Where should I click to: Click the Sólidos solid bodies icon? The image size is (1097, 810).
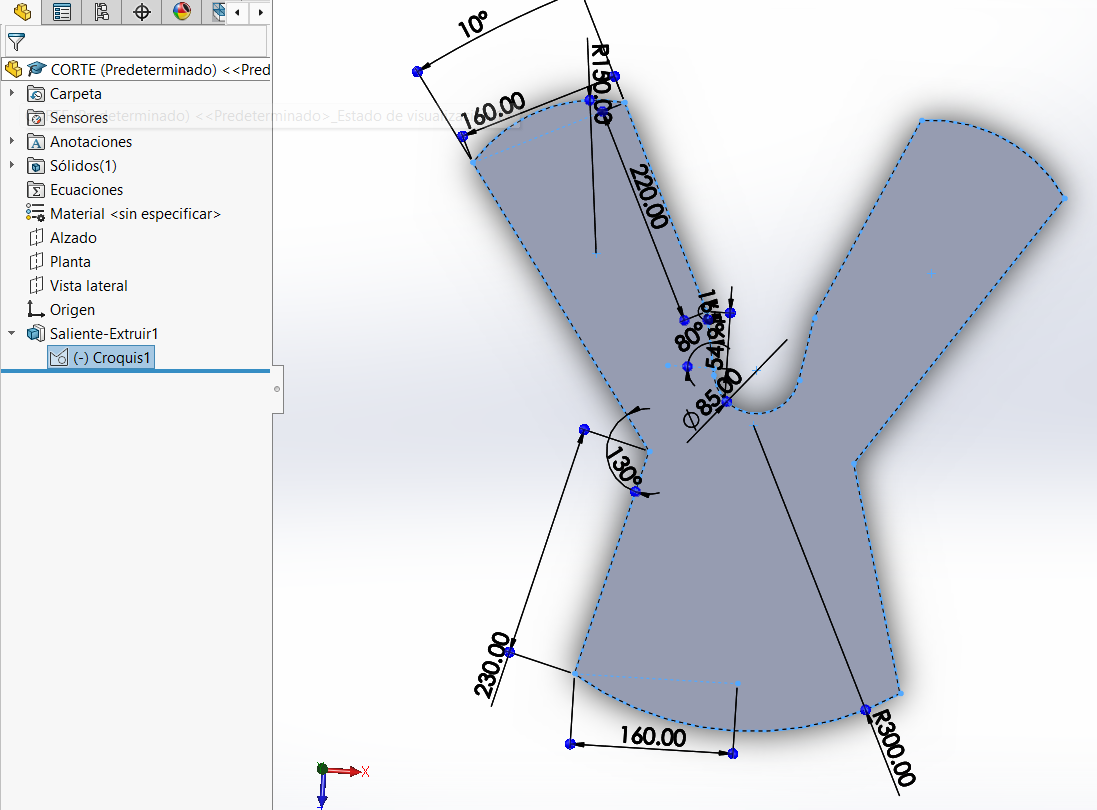point(36,166)
